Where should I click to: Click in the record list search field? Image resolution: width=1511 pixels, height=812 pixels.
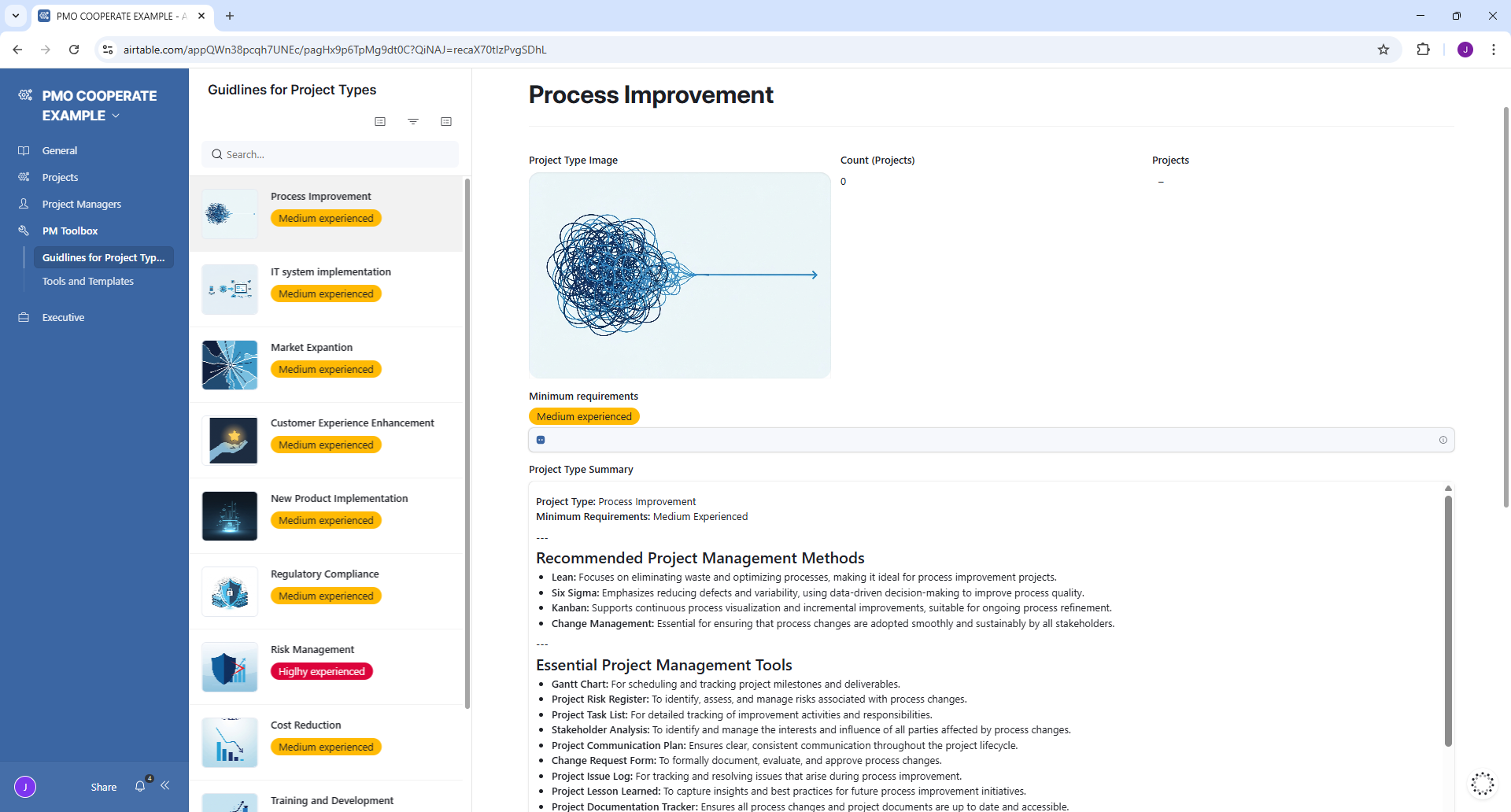point(331,154)
